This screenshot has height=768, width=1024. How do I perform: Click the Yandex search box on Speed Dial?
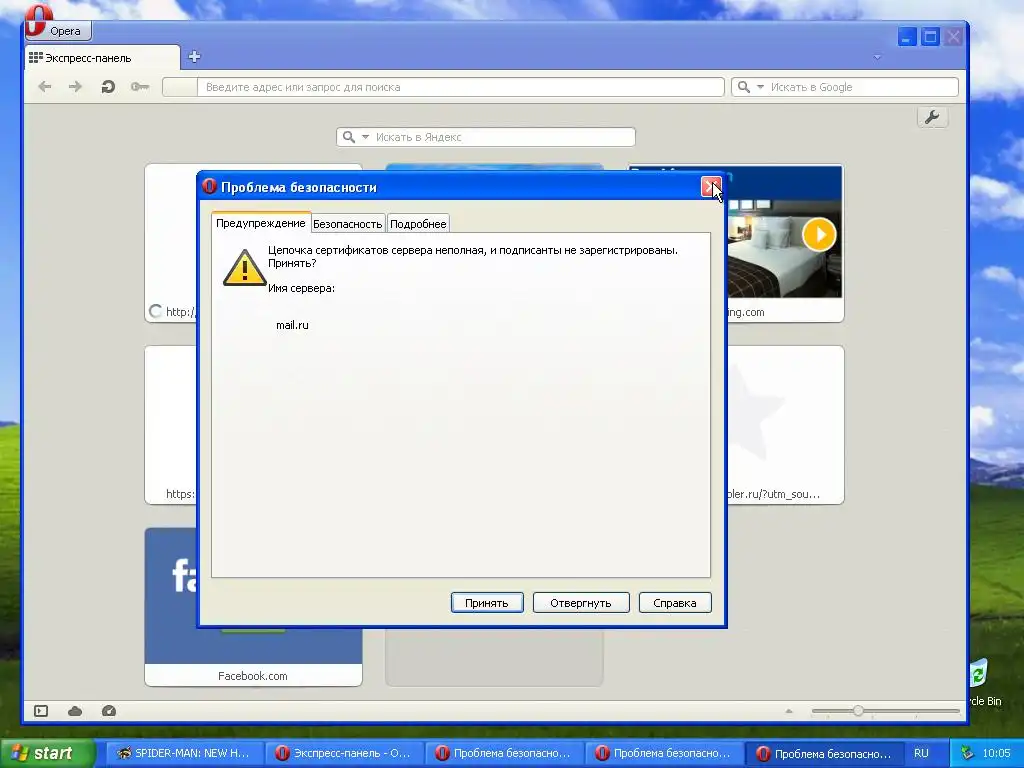[x=486, y=137]
